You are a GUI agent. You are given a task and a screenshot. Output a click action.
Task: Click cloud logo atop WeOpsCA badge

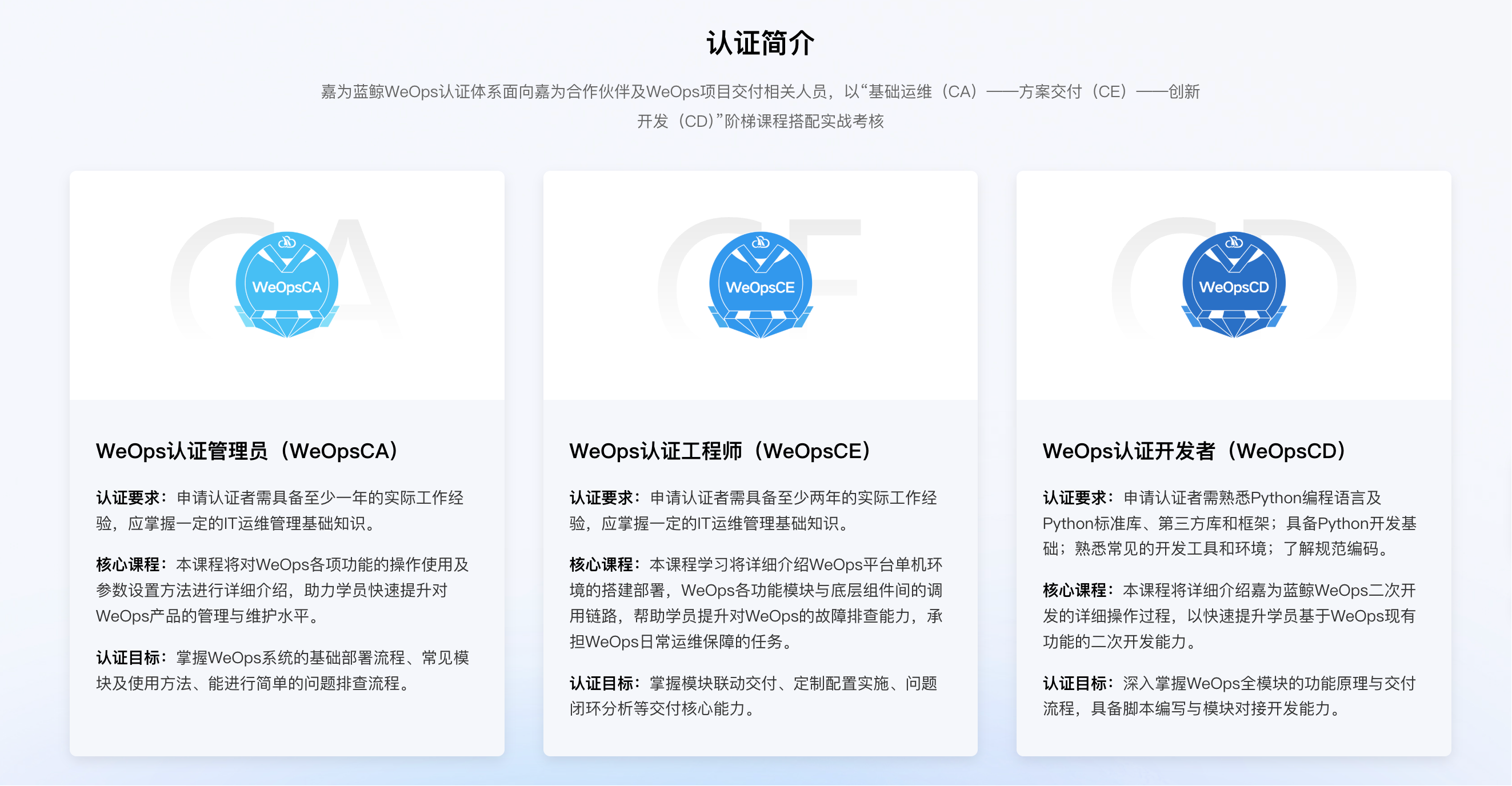[287, 242]
